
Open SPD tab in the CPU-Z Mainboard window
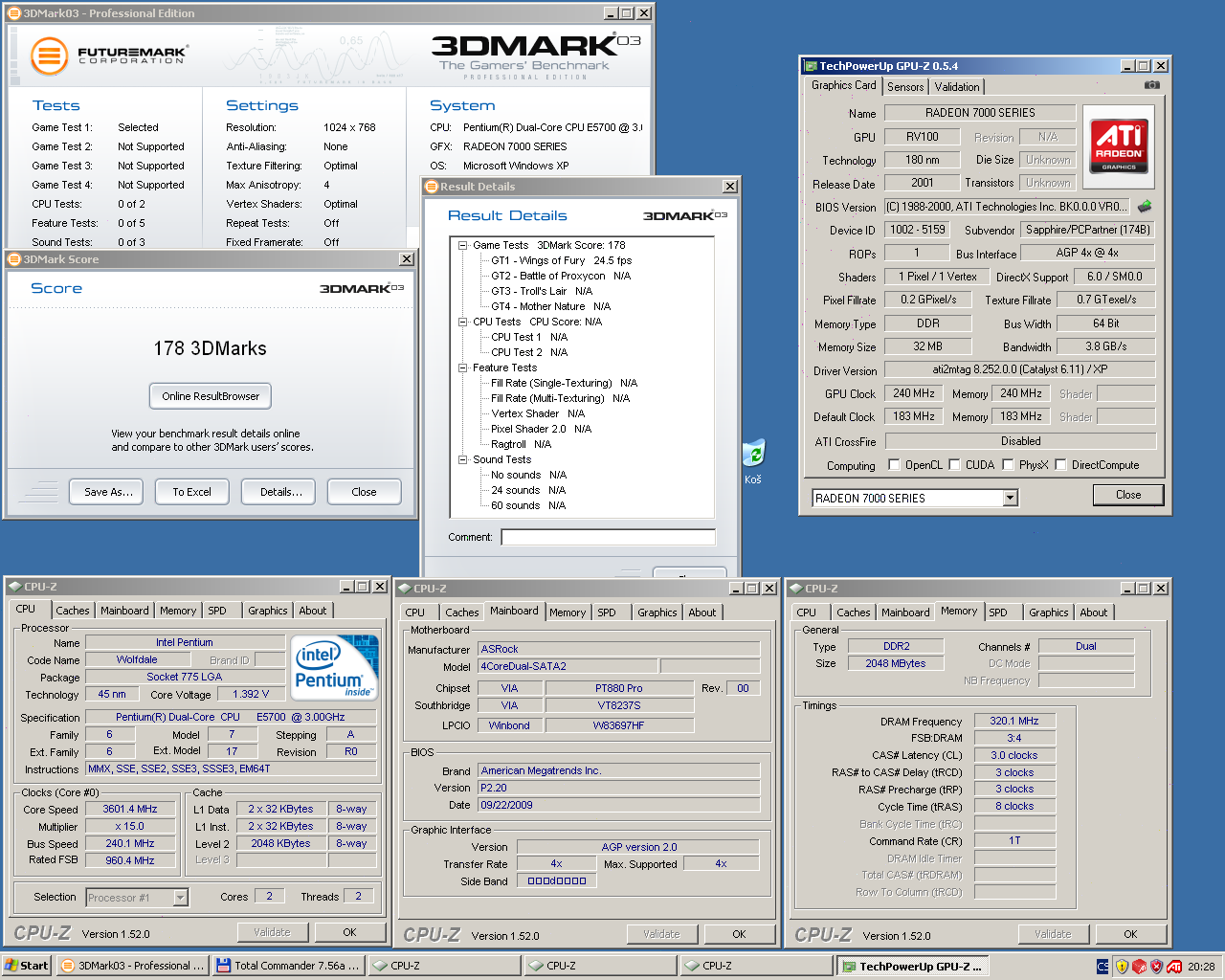(607, 612)
